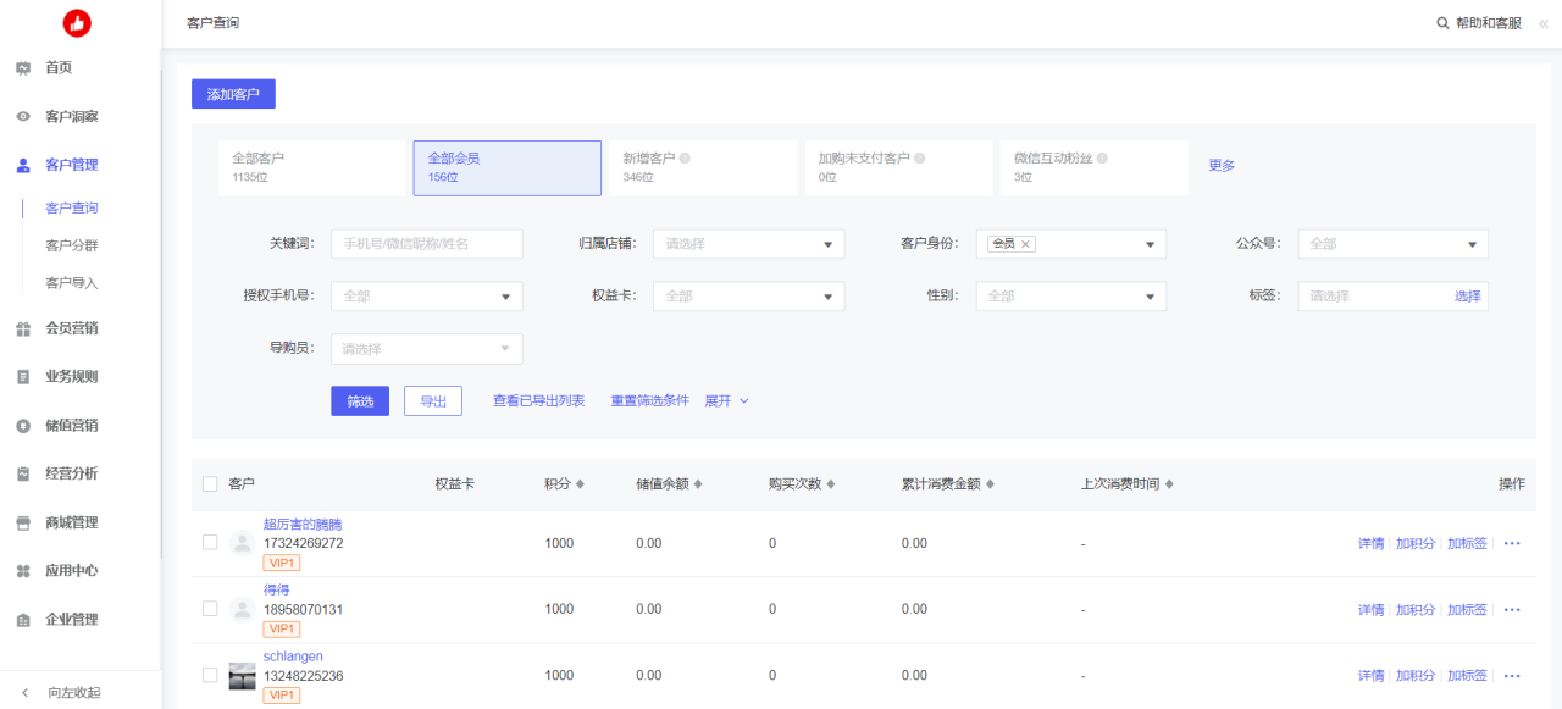The width and height of the screenshot is (1562, 709).
Task: Remove the 会员 tag from 客户身份
Action: (1026, 244)
